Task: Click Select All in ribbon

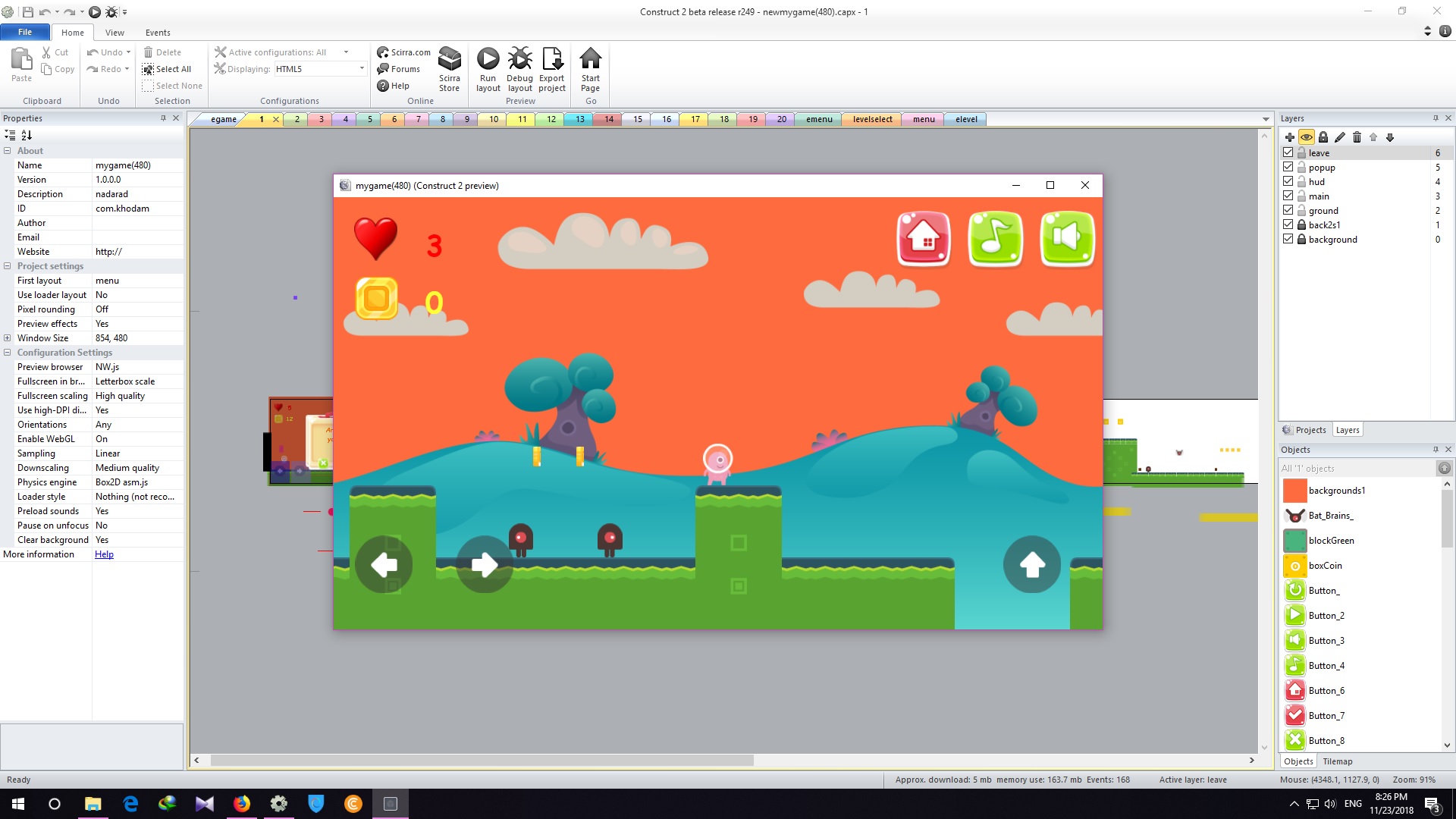Action: pos(167,69)
